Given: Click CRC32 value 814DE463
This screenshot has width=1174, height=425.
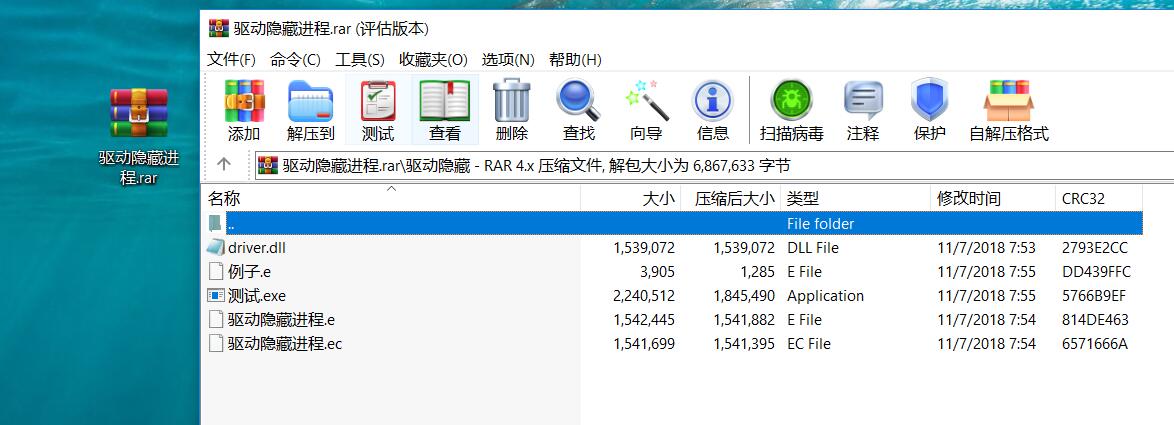Looking at the screenshot, I should click(1095, 319).
